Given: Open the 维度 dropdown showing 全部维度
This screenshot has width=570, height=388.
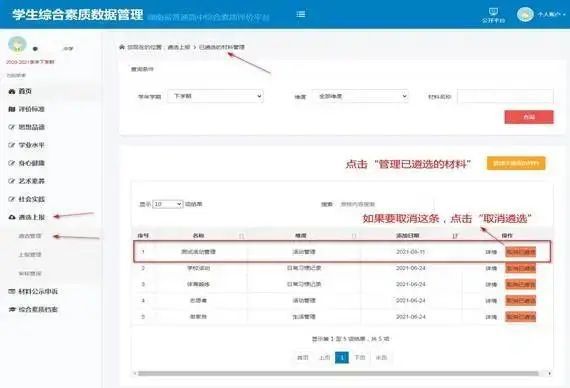Looking at the screenshot, I should coord(360,96).
